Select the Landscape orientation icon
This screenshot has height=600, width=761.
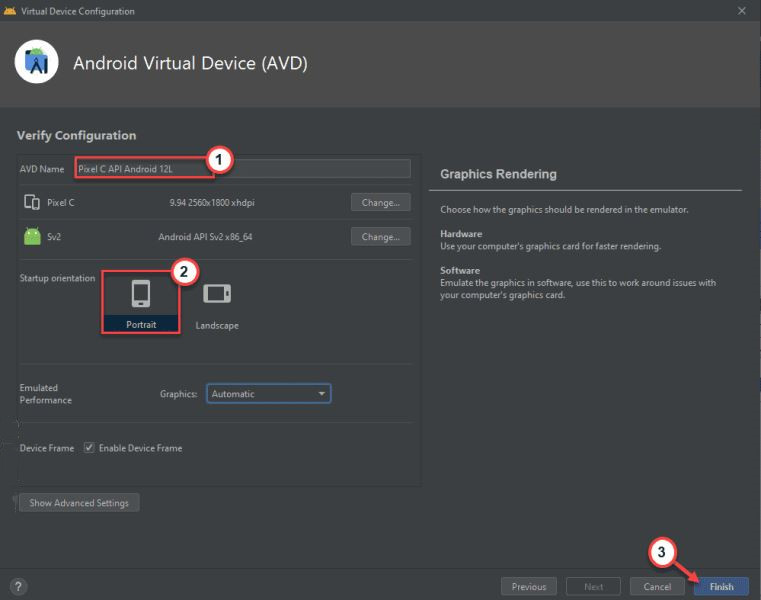pyautogui.click(x=217, y=293)
